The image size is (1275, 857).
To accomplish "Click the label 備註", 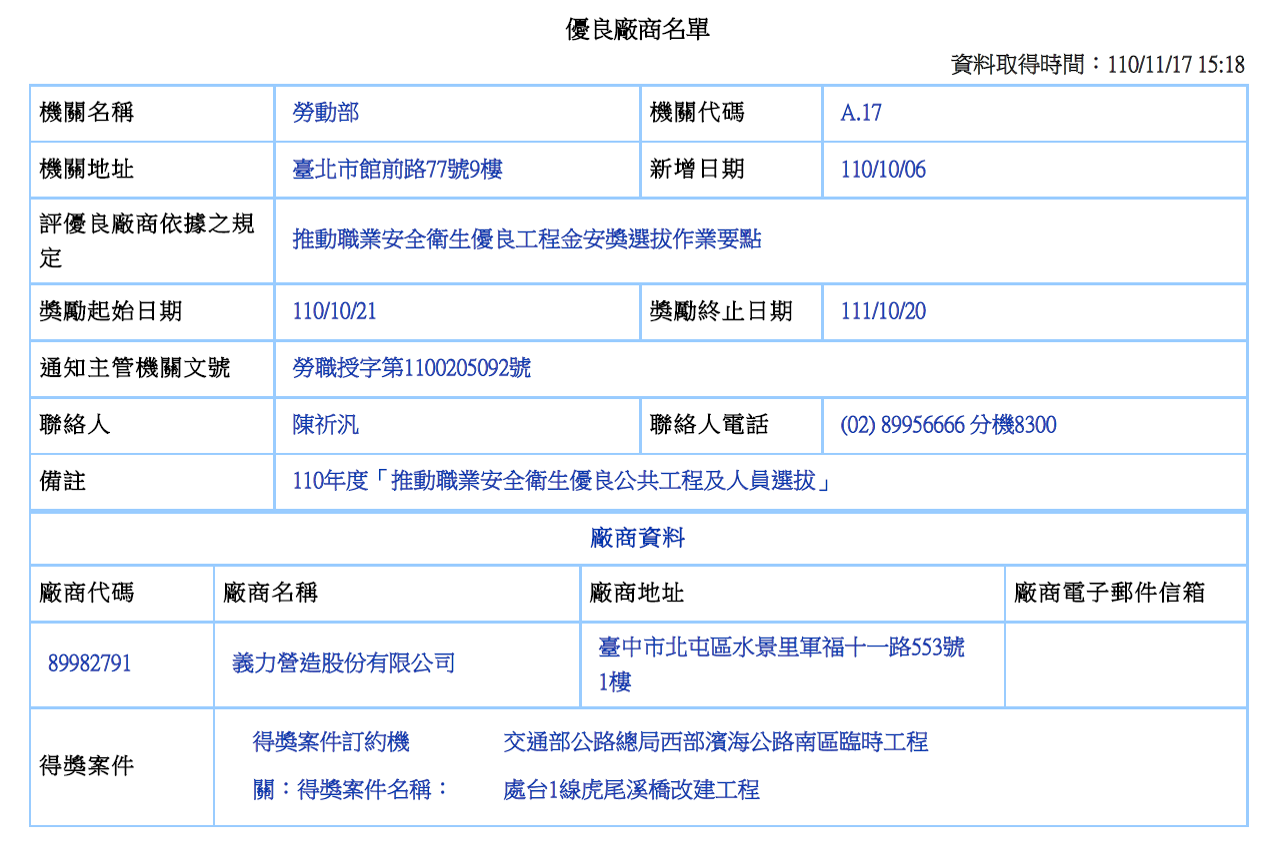I will tap(63, 483).
